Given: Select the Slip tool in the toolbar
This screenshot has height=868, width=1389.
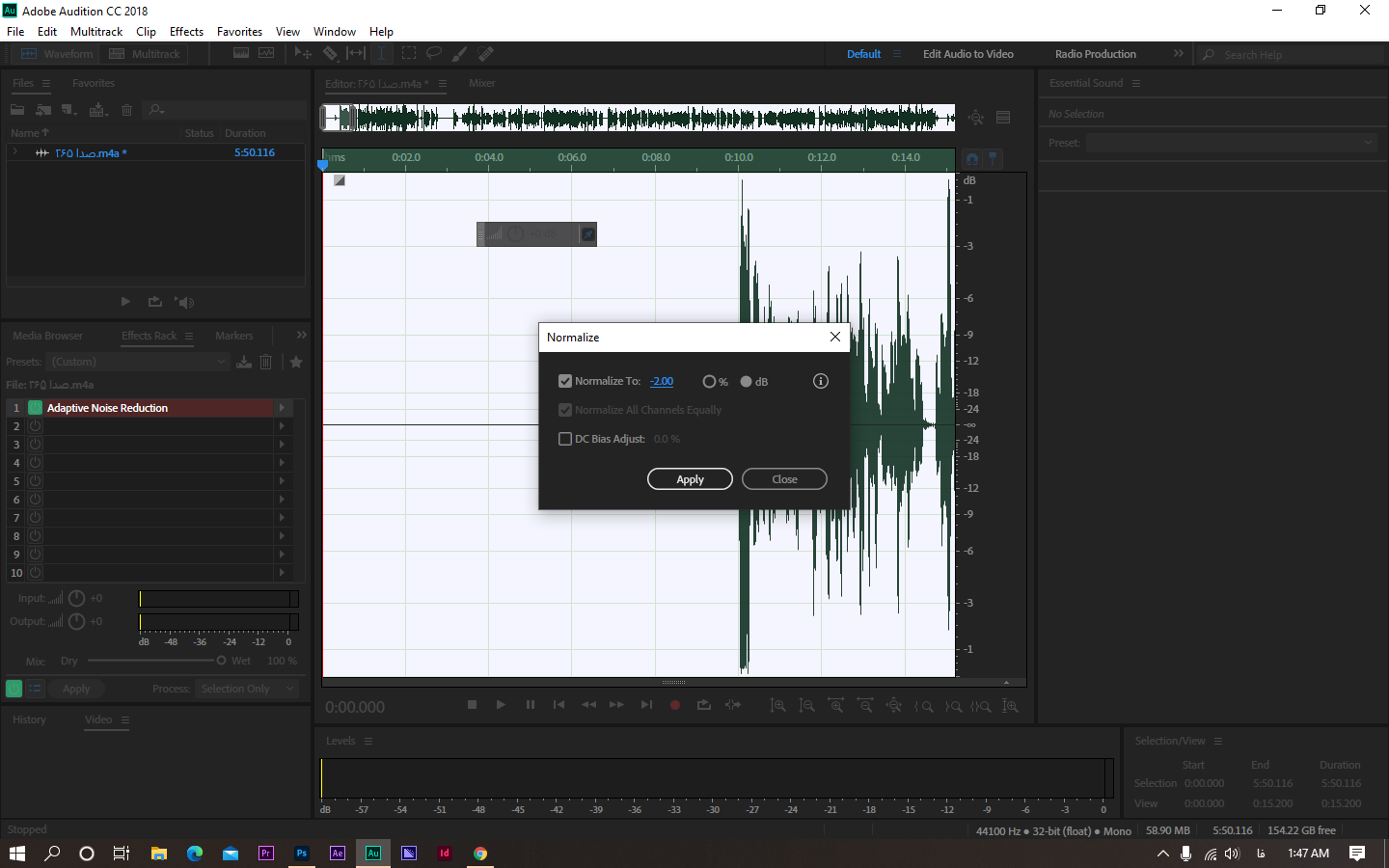Looking at the screenshot, I should point(356,54).
